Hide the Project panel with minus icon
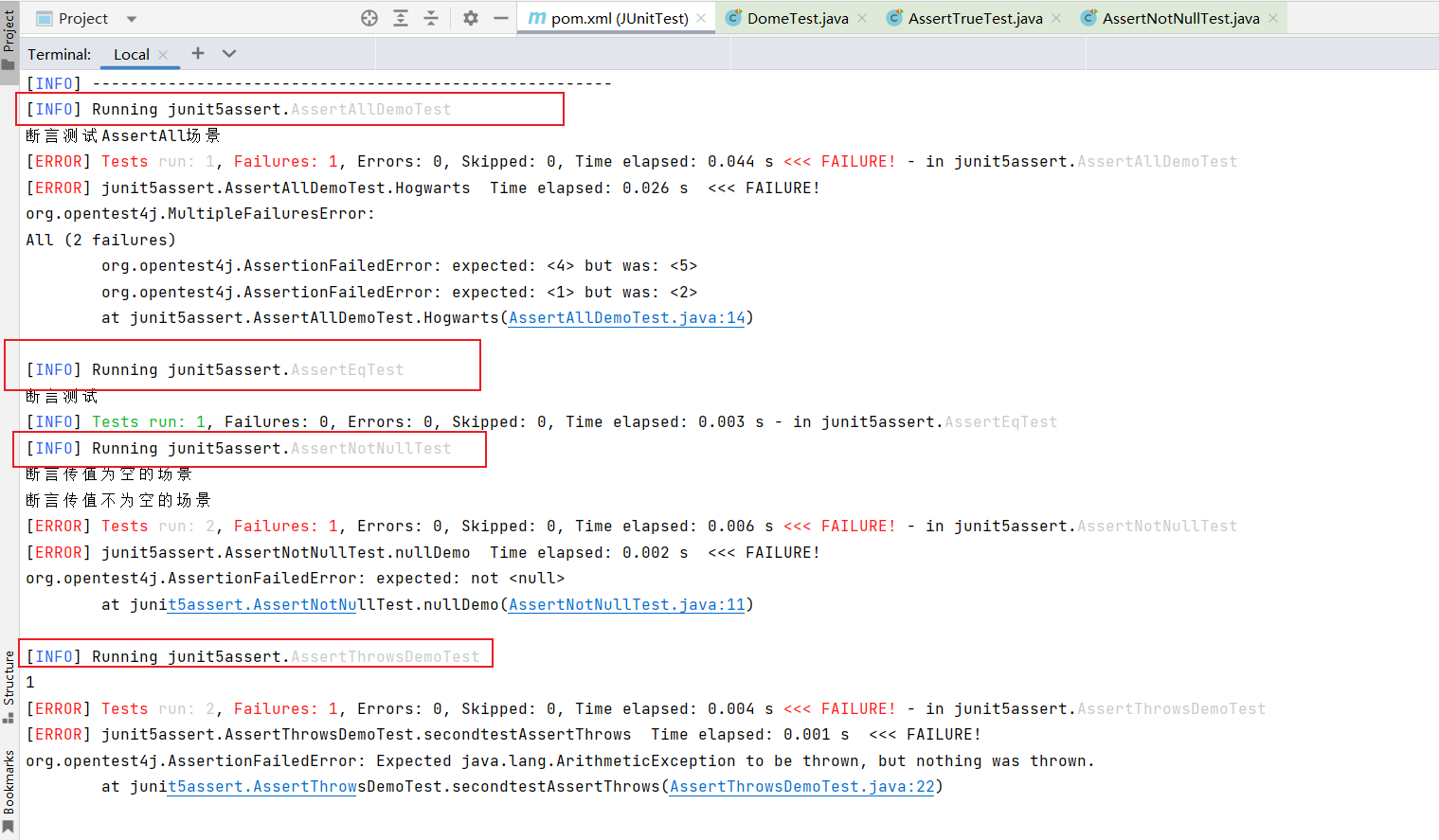The image size is (1439, 840). coord(501,18)
